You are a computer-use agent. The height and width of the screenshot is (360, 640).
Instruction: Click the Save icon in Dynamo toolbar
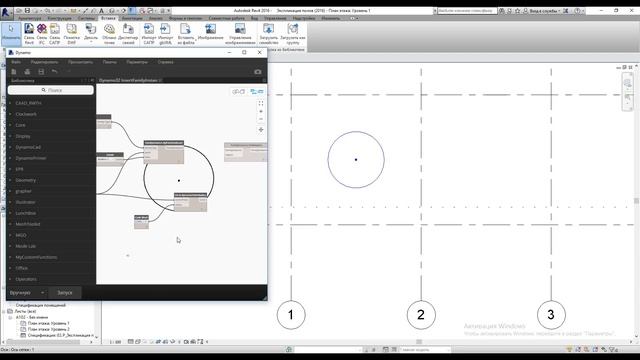[41, 72]
